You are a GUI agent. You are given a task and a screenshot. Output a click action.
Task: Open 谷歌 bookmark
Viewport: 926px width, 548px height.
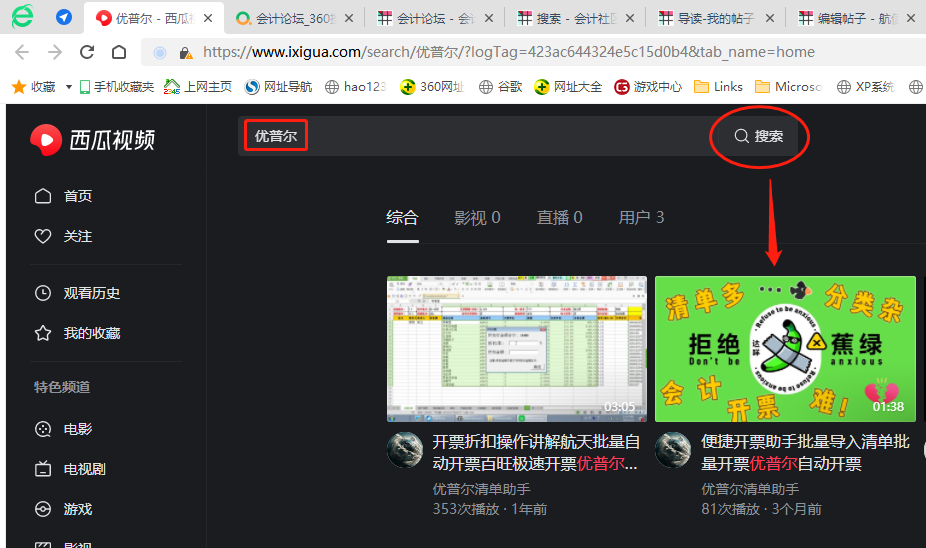tap(500, 87)
